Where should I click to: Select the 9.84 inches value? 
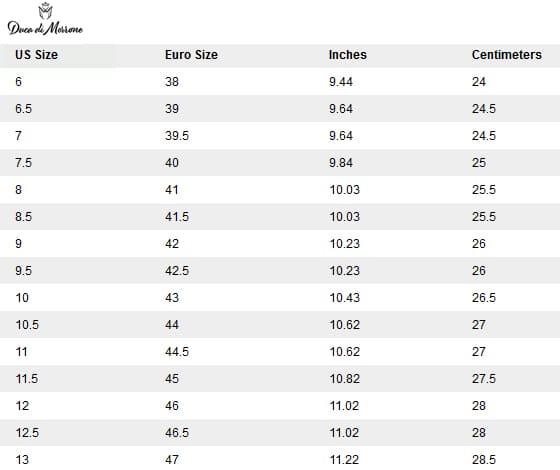point(341,163)
